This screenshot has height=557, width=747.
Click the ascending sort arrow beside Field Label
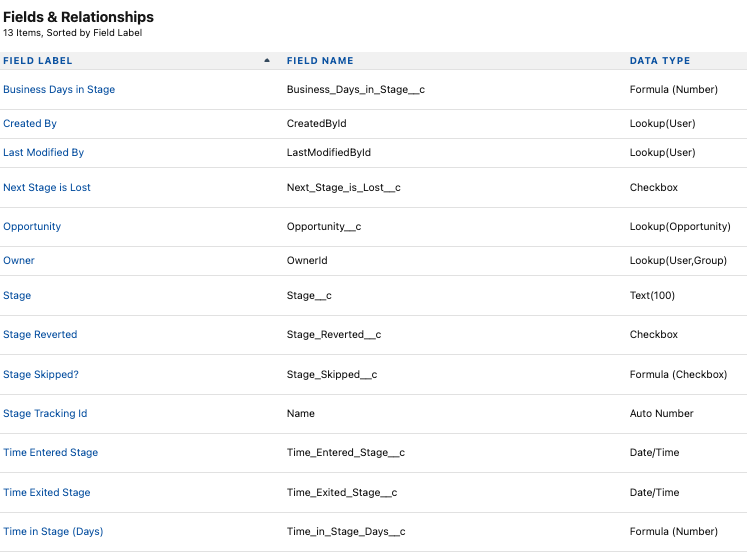coord(267,61)
